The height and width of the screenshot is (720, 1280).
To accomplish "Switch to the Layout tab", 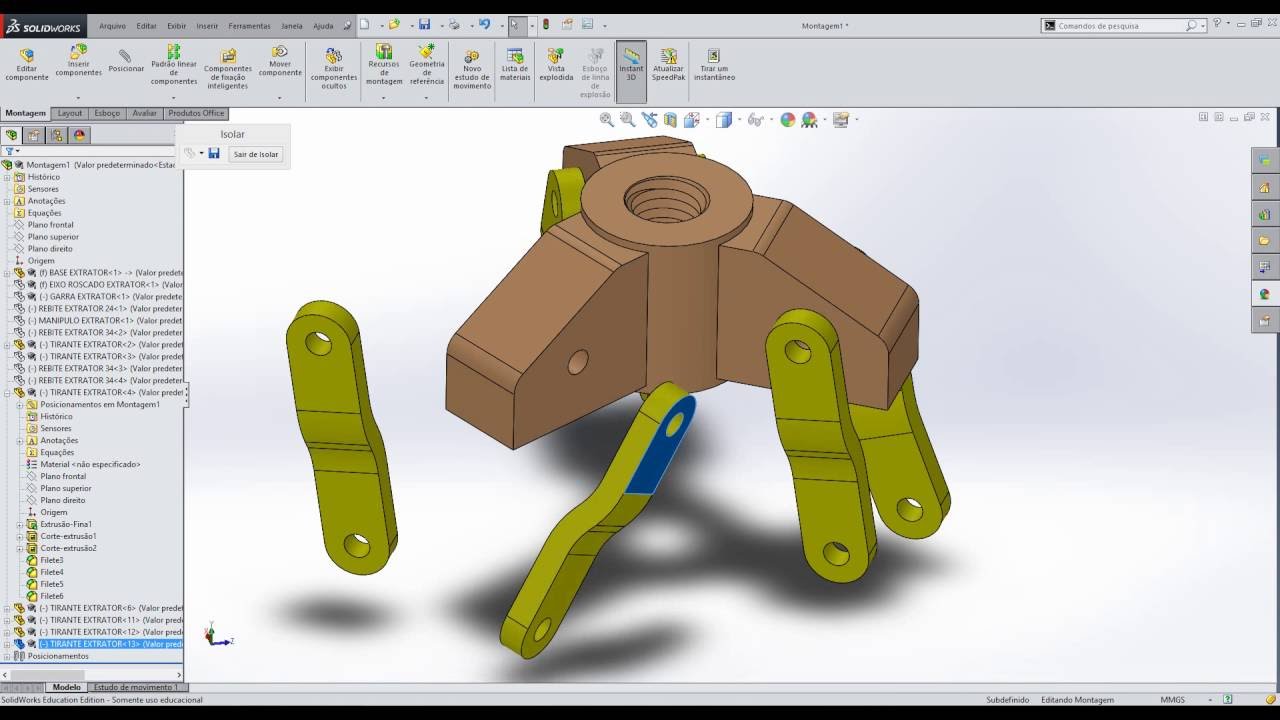I will click(70, 113).
